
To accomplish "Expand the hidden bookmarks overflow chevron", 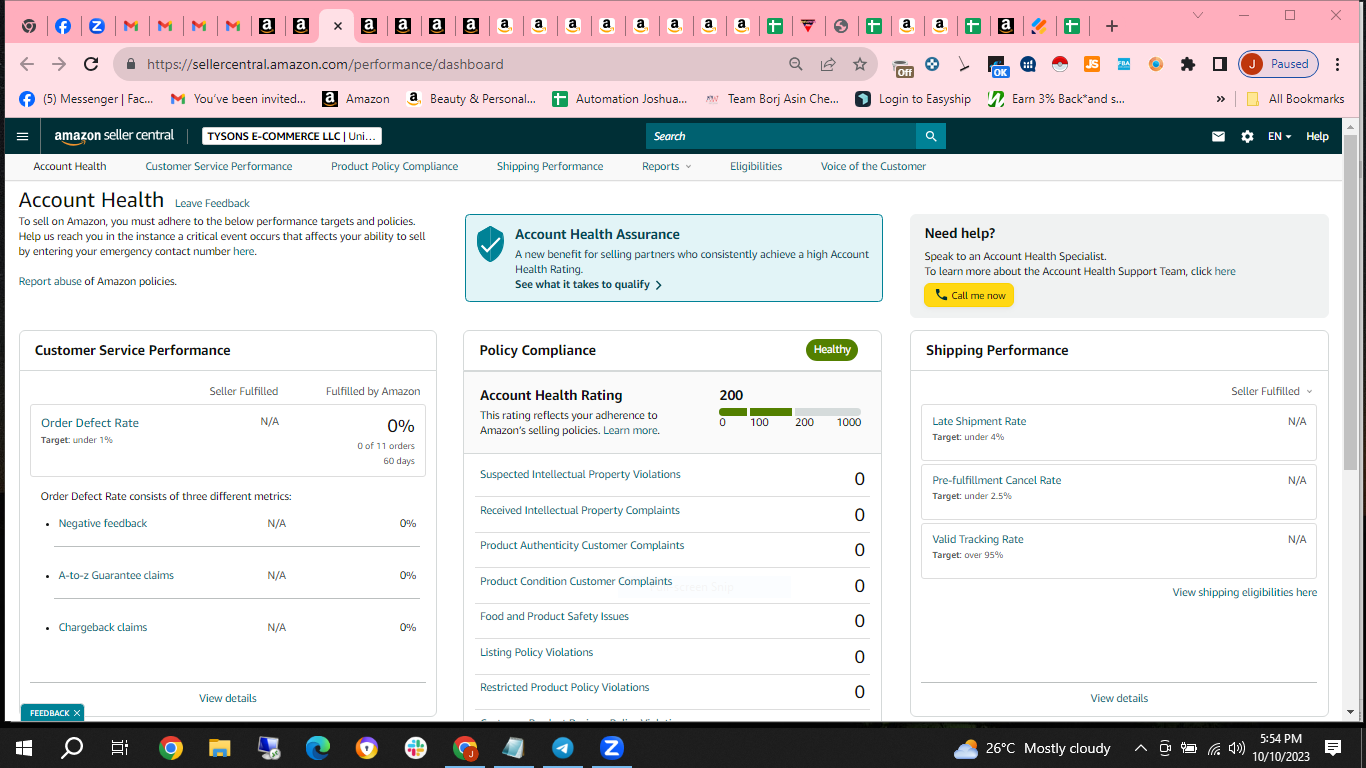I will [1220, 99].
